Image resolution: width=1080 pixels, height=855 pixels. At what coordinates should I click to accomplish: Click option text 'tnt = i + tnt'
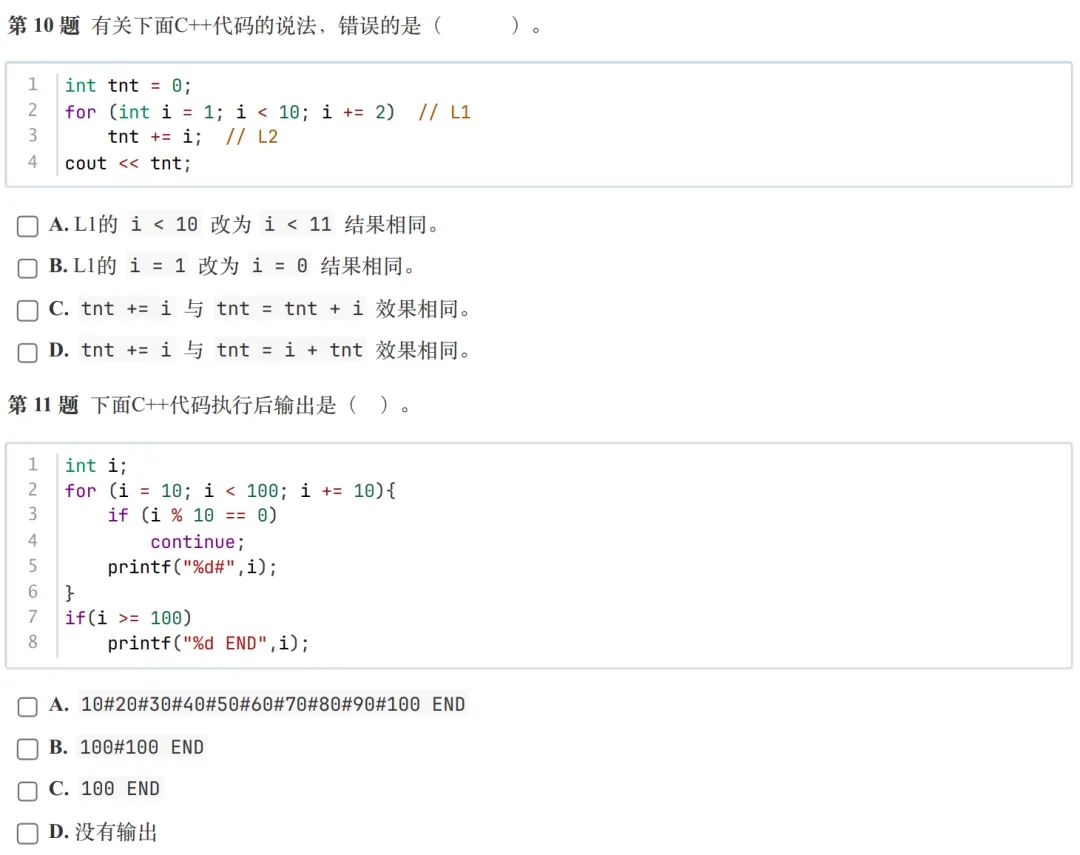click(x=289, y=351)
